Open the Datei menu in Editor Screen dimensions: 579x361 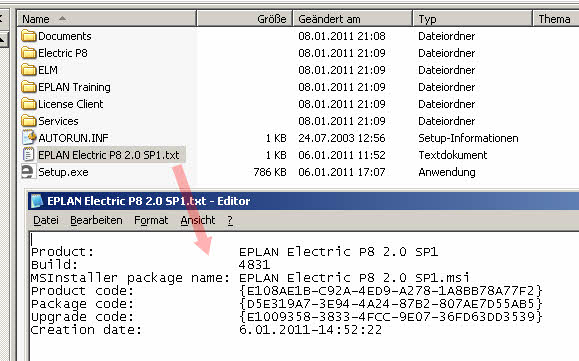(x=46, y=220)
